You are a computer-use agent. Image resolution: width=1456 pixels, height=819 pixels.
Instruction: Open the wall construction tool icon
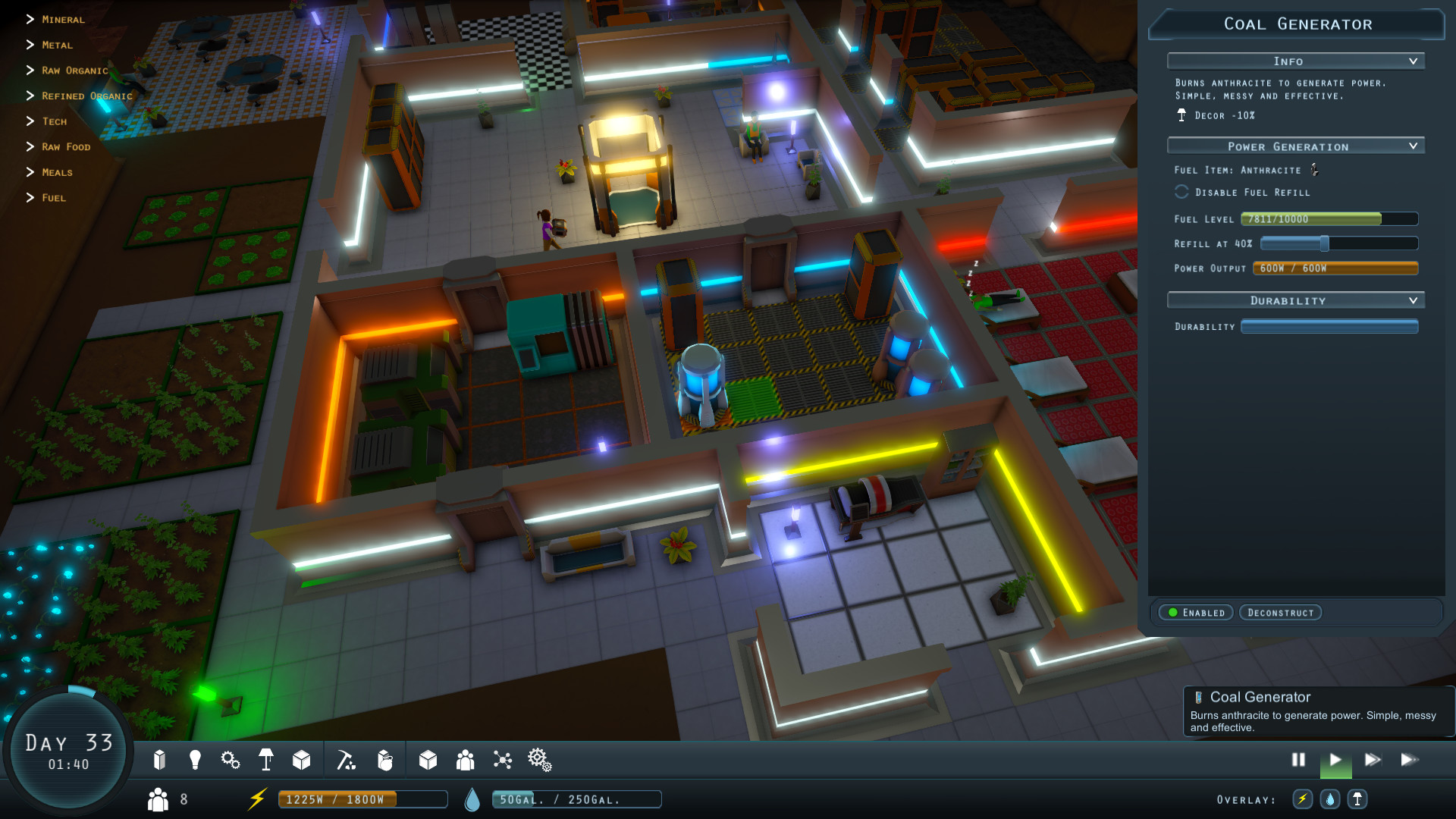click(159, 760)
